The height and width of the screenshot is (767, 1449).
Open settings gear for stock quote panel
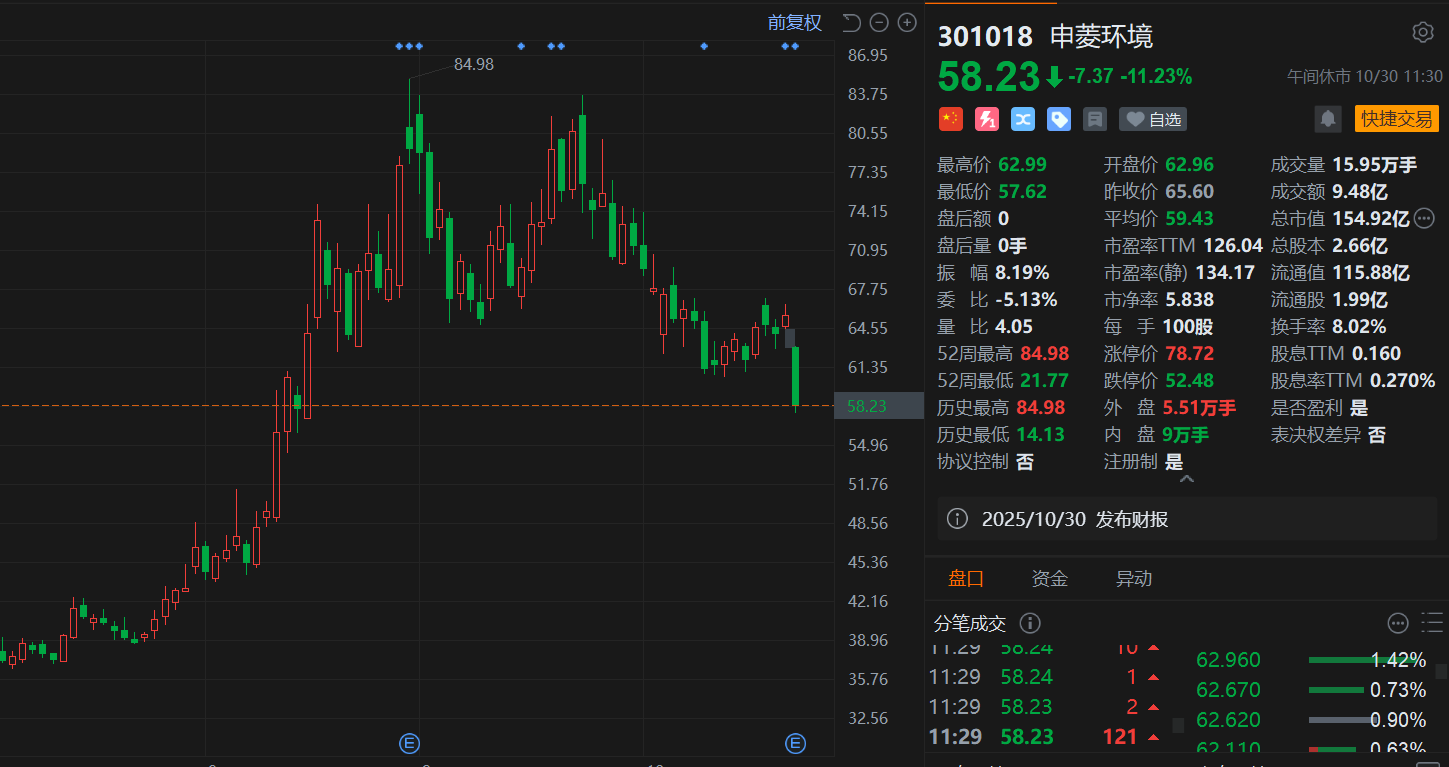click(1422, 32)
